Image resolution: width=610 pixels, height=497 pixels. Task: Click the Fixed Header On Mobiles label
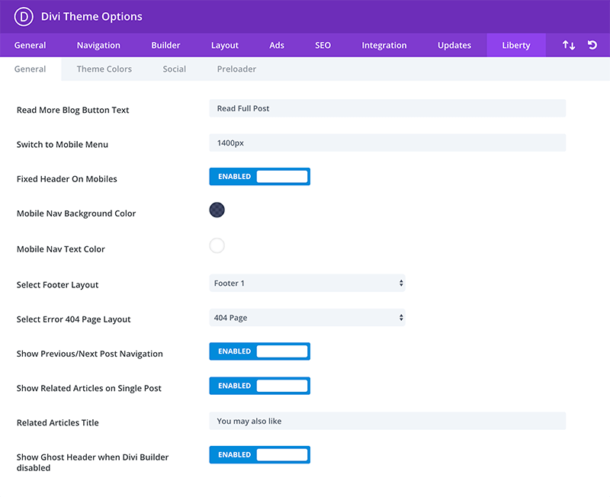point(67,179)
